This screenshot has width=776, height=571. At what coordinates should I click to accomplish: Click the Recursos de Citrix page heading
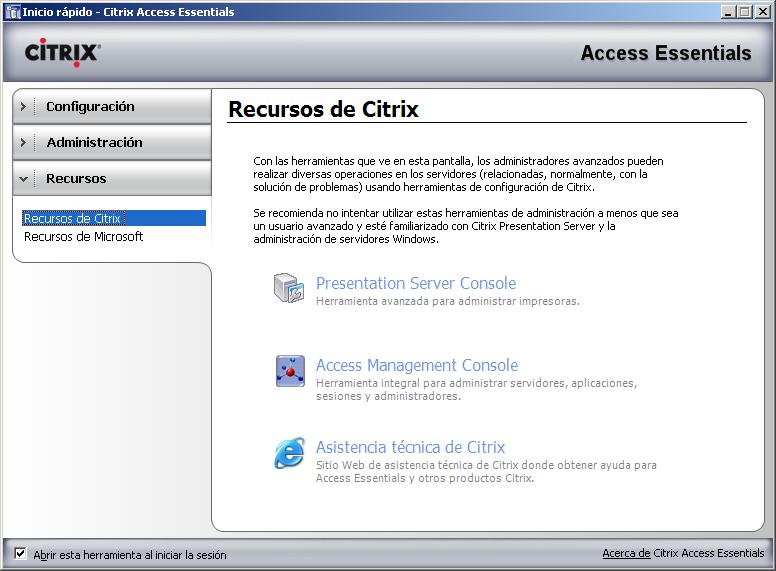[x=324, y=109]
